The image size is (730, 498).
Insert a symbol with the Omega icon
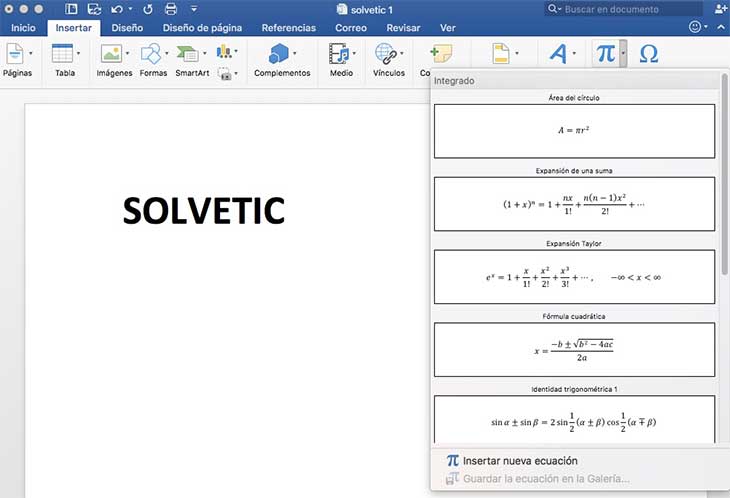click(649, 54)
